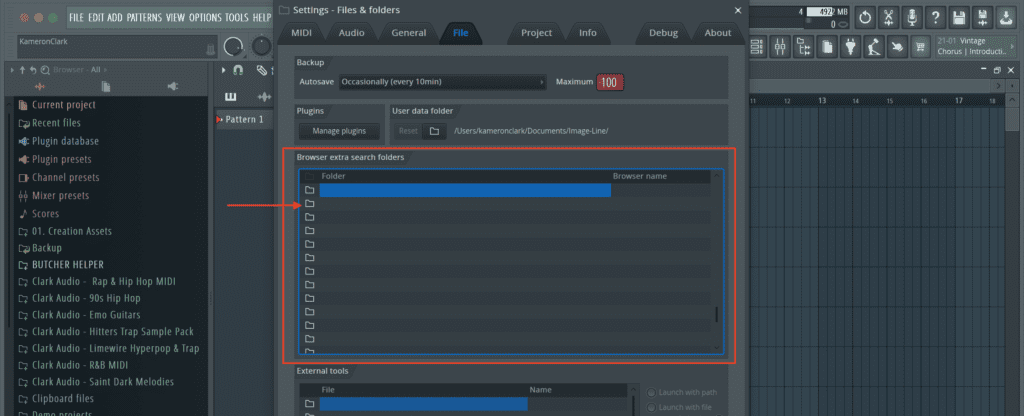Click the Maximum backups value 100
This screenshot has height=416, width=1024.
coord(609,82)
